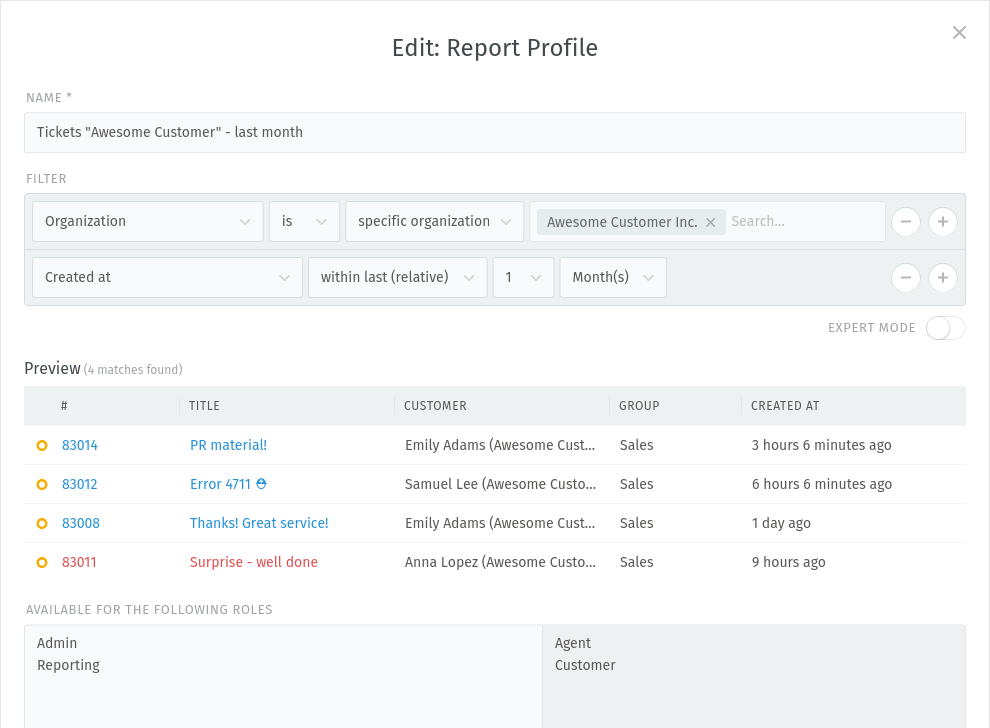
Task: Click customer Emily Adams in row 83014
Action: point(500,445)
